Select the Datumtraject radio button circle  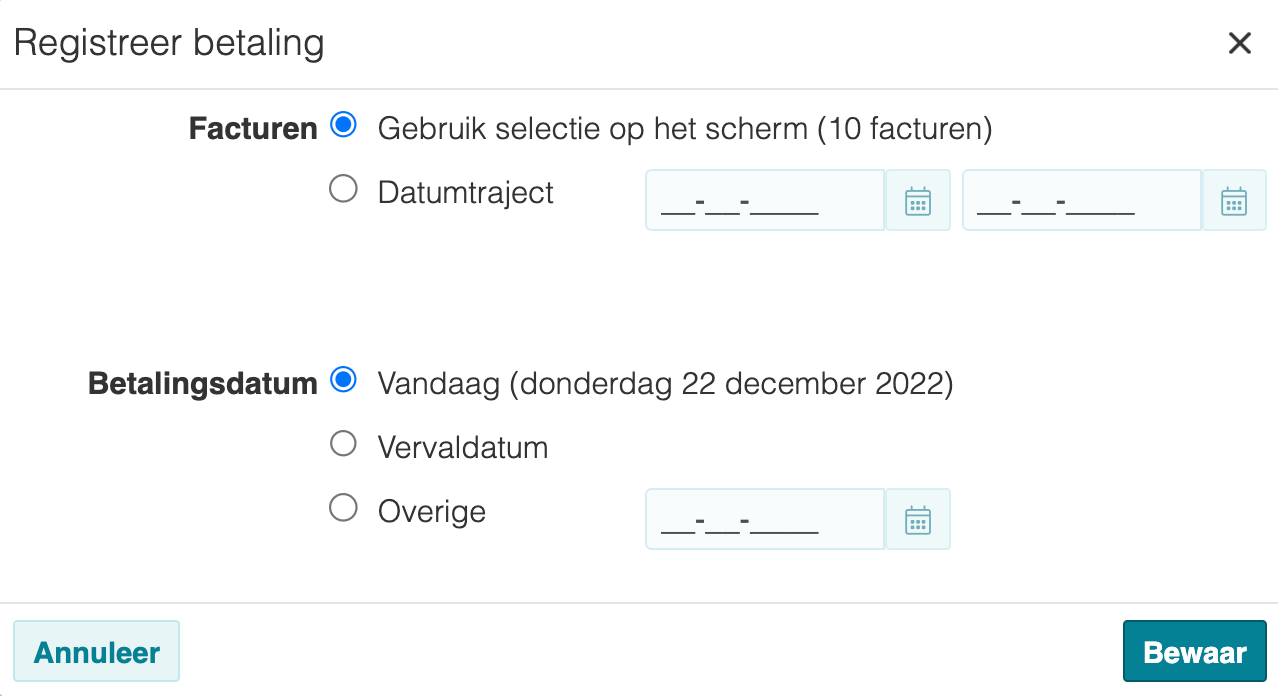click(x=343, y=189)
